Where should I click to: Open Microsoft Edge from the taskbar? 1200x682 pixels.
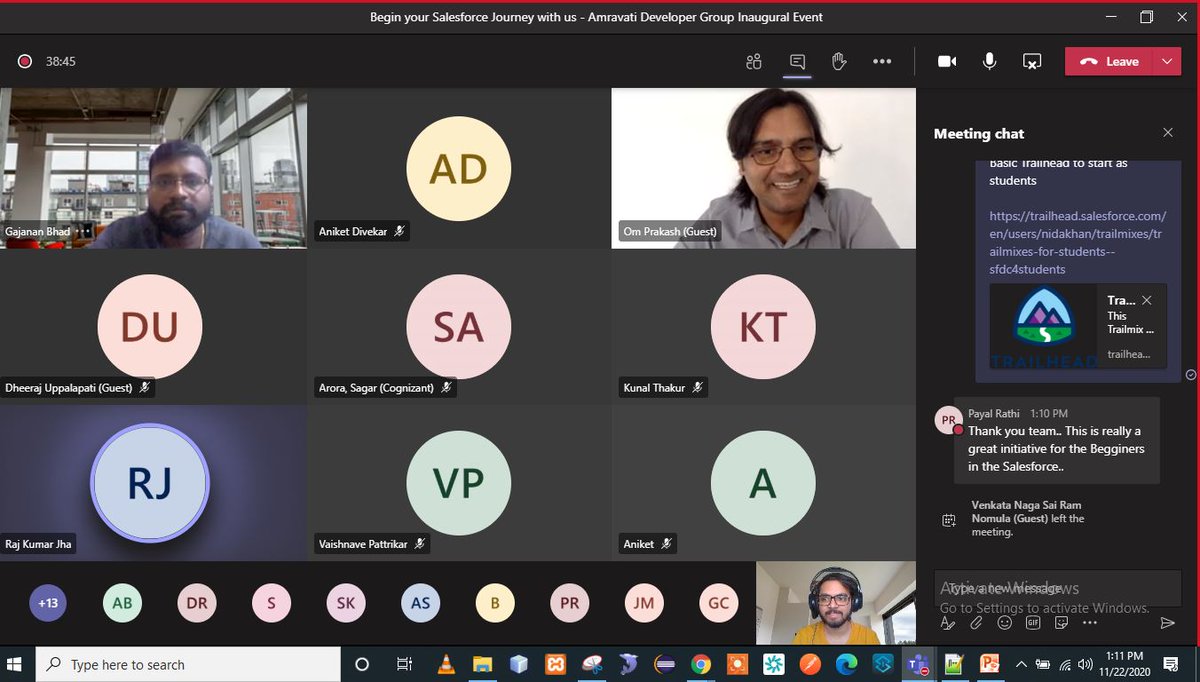(x=846, y=664)
